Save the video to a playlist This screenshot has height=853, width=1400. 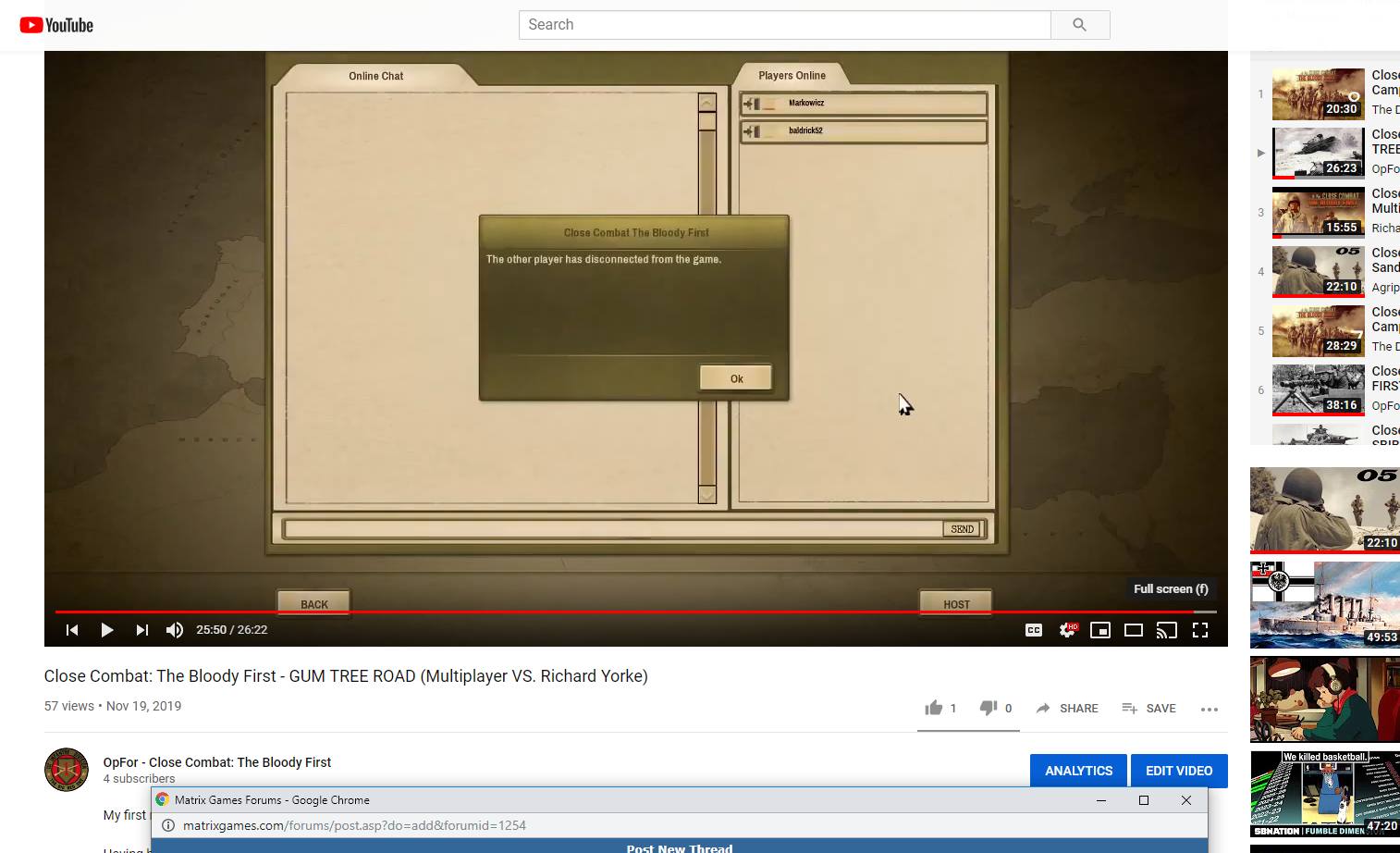click(x=1148, y=709)
